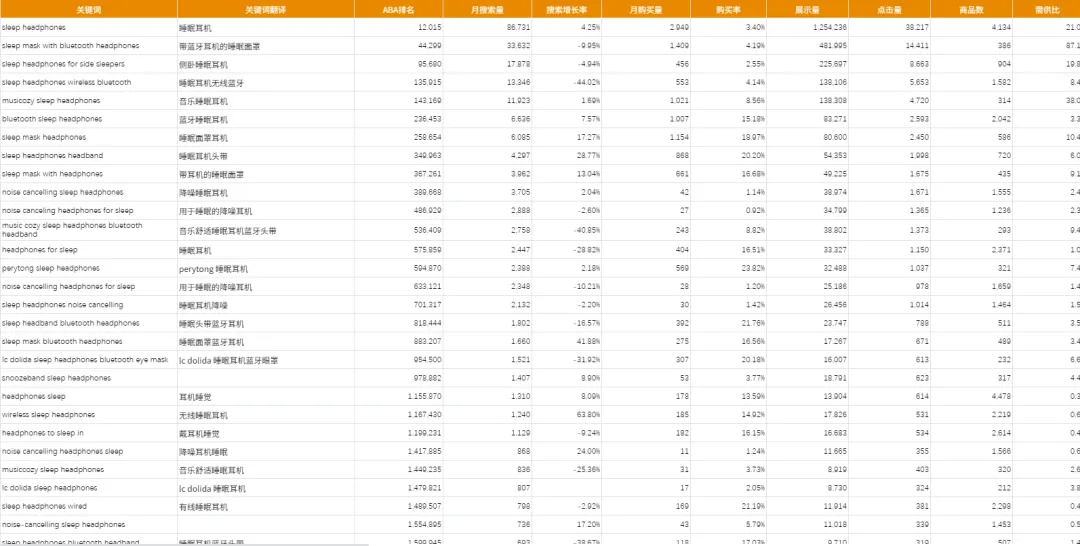Select the 'sleep mask with bluetooth headphones' keyword cell
Viewport: 1080px width, 546px height.
pos(71,46)
